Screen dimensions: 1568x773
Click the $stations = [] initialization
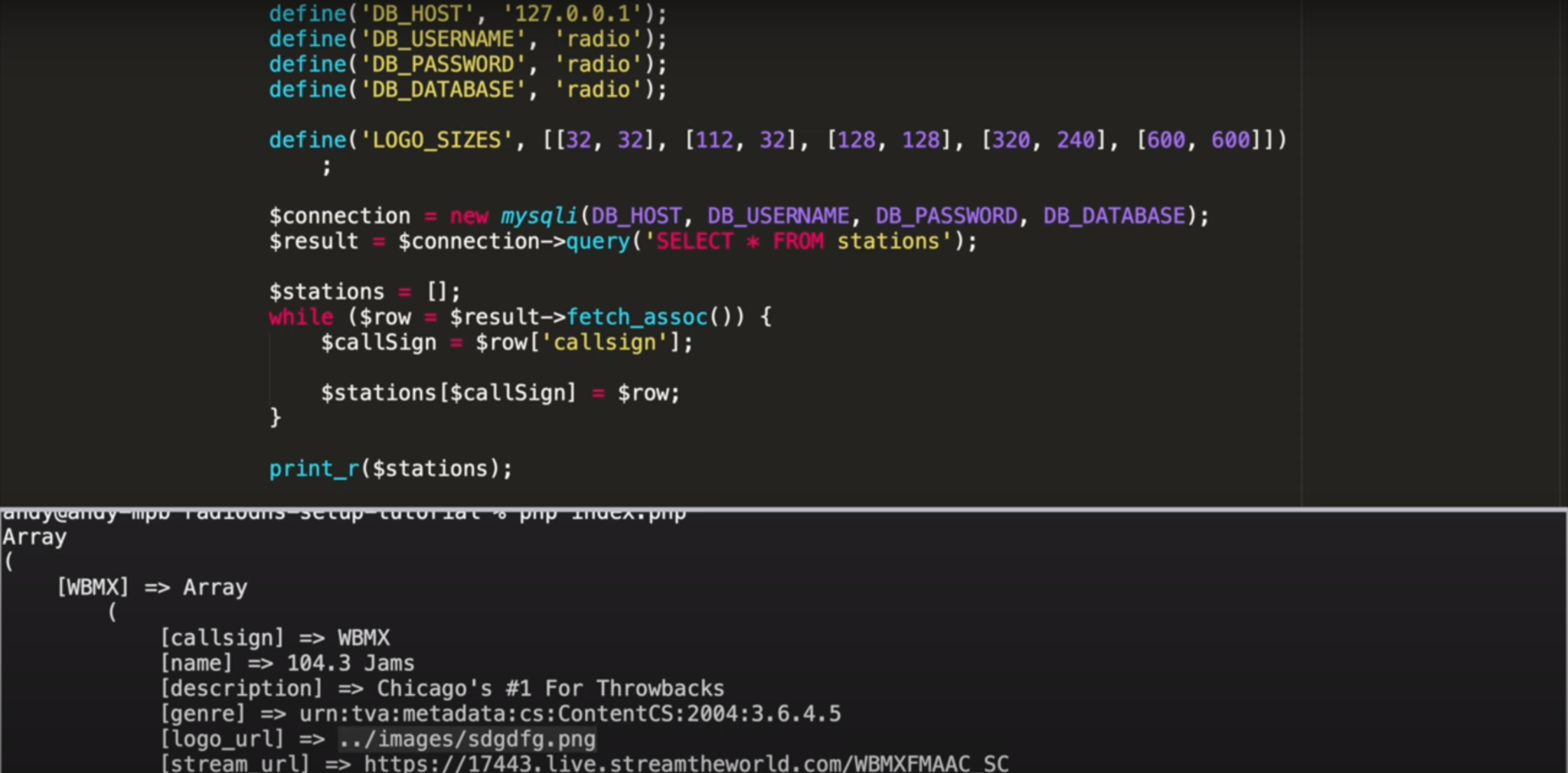click(x=364, y=291)
